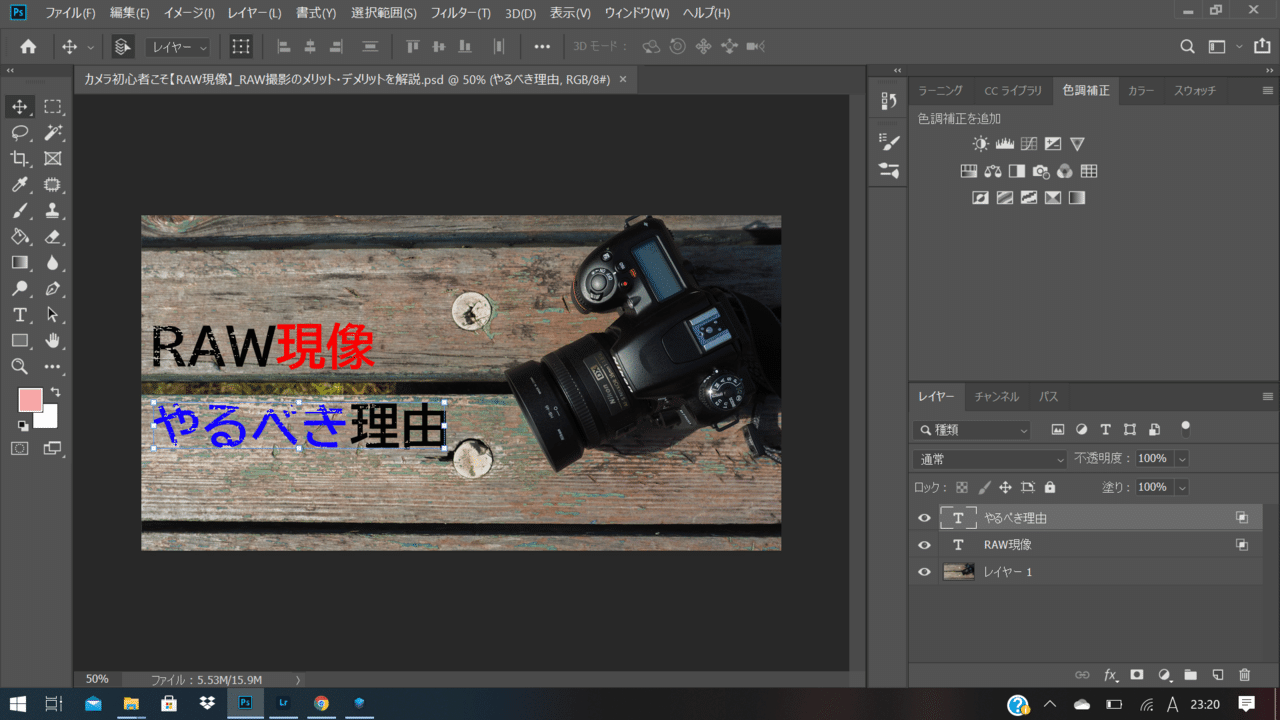
Task: Hide the RAW現像 layer
Action: [x=924, y=545]
